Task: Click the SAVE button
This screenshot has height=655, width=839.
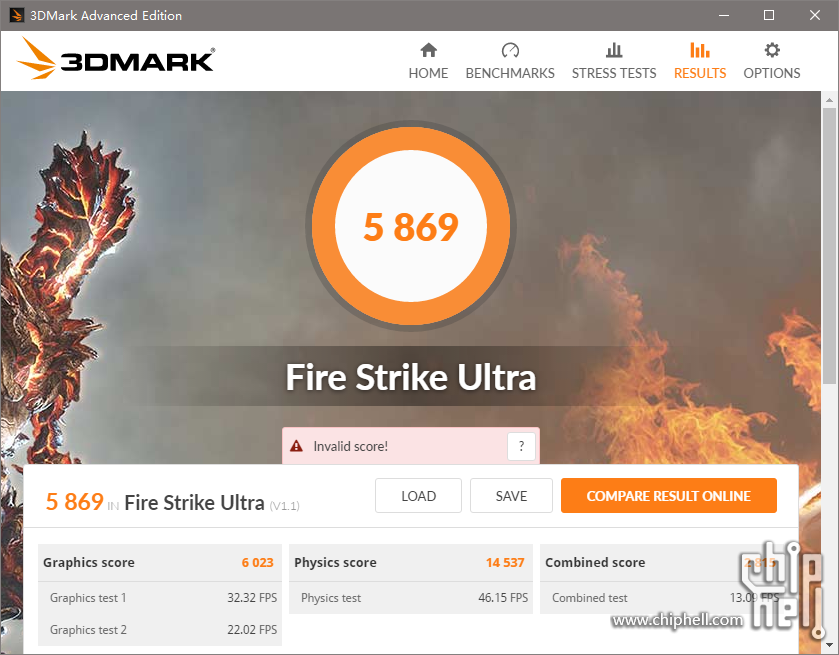Action: pyautogui.click(x=511, y=496)
